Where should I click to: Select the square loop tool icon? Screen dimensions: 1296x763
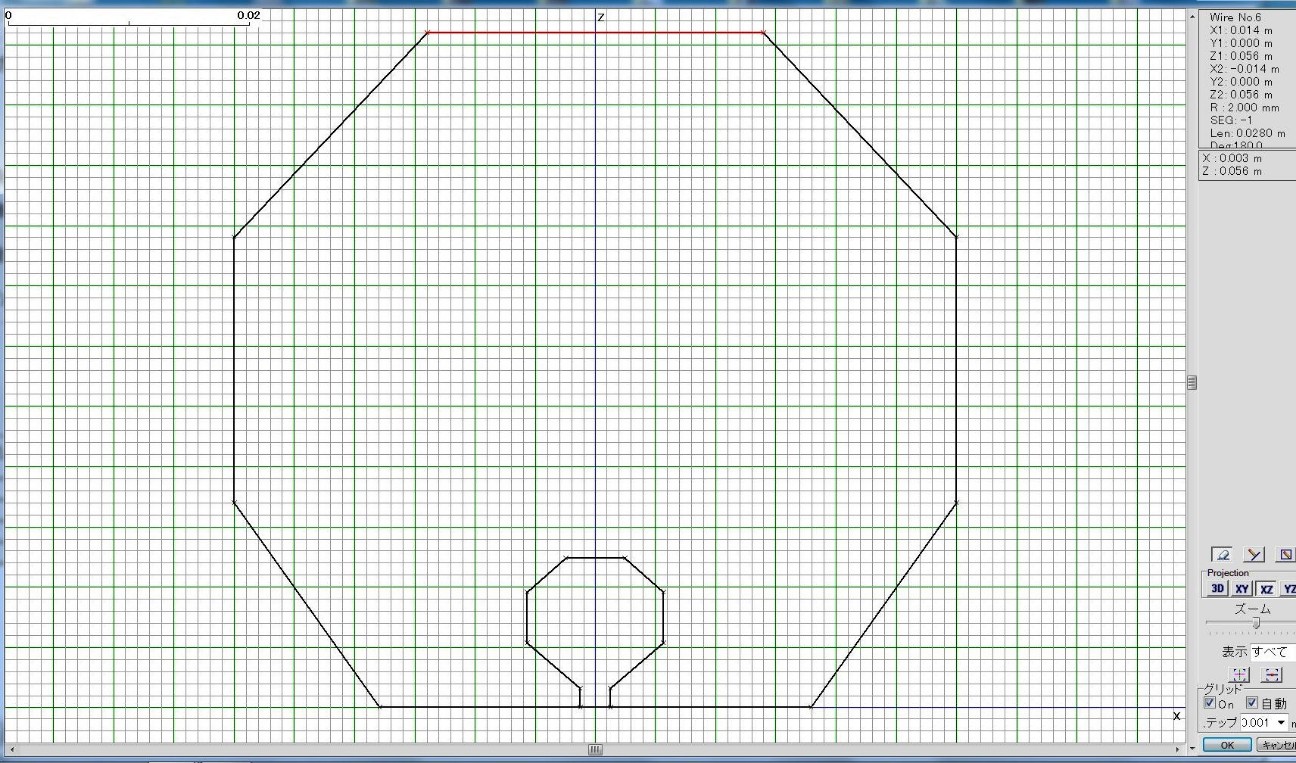click(x=1286, y=554)
